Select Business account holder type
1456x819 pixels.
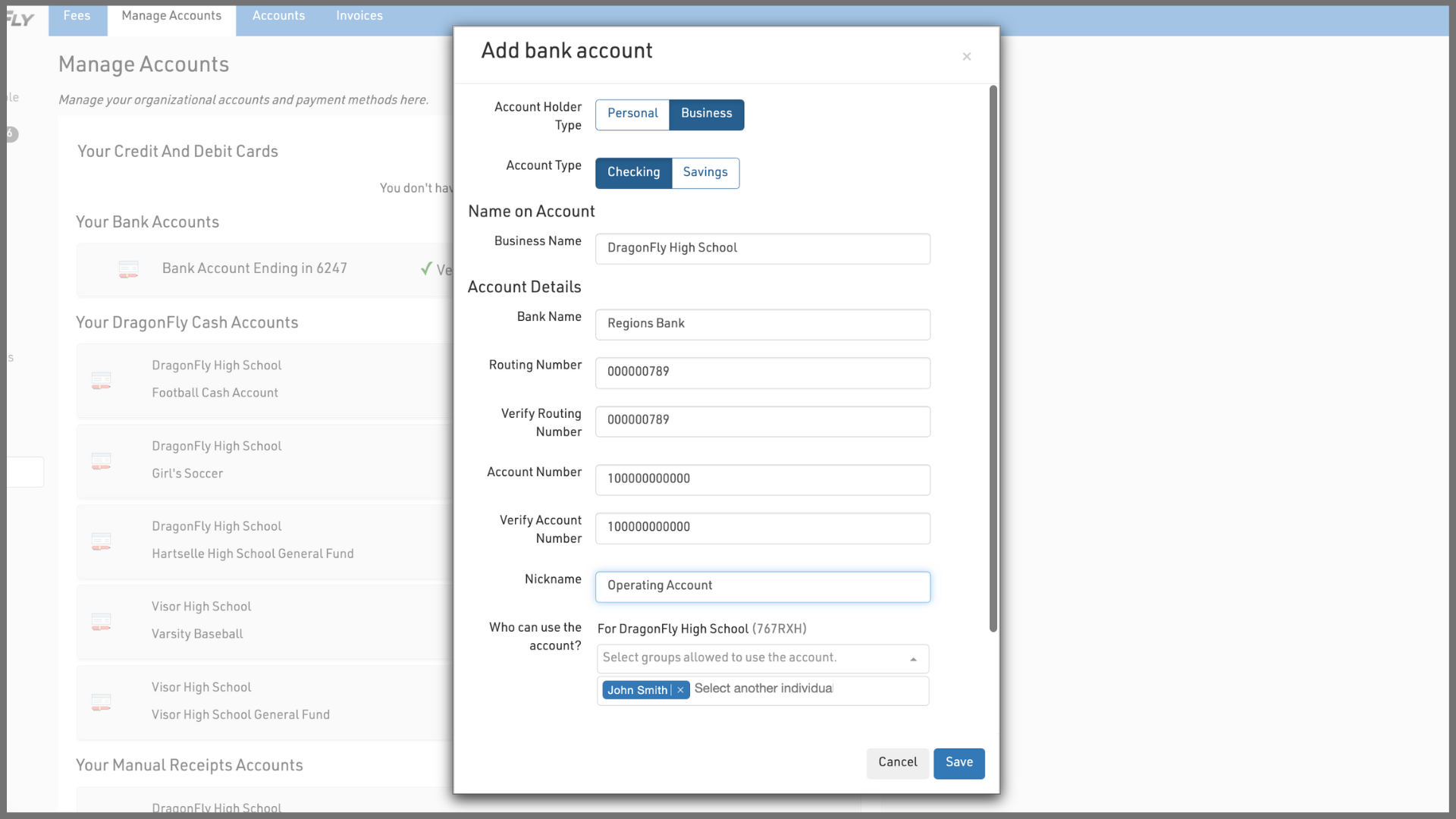[x=706, y=114]
